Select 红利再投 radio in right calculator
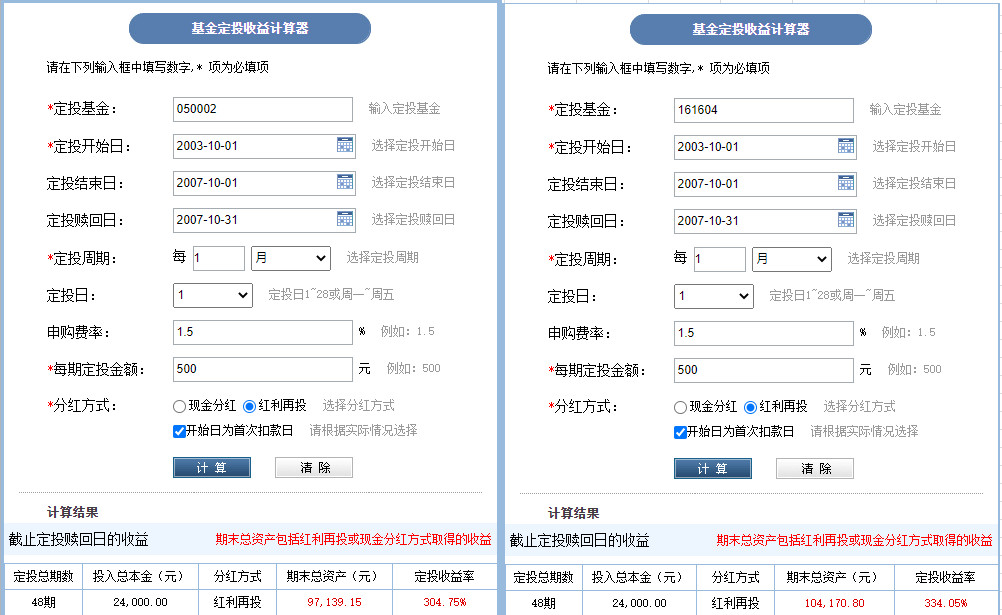The width and height of the screenshot is (1002, 615). point(751,407)
